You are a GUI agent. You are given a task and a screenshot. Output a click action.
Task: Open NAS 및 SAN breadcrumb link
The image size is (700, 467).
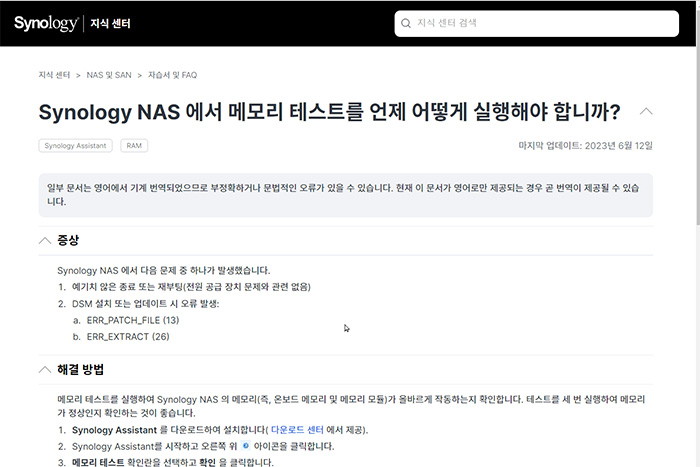click(109, 75)
